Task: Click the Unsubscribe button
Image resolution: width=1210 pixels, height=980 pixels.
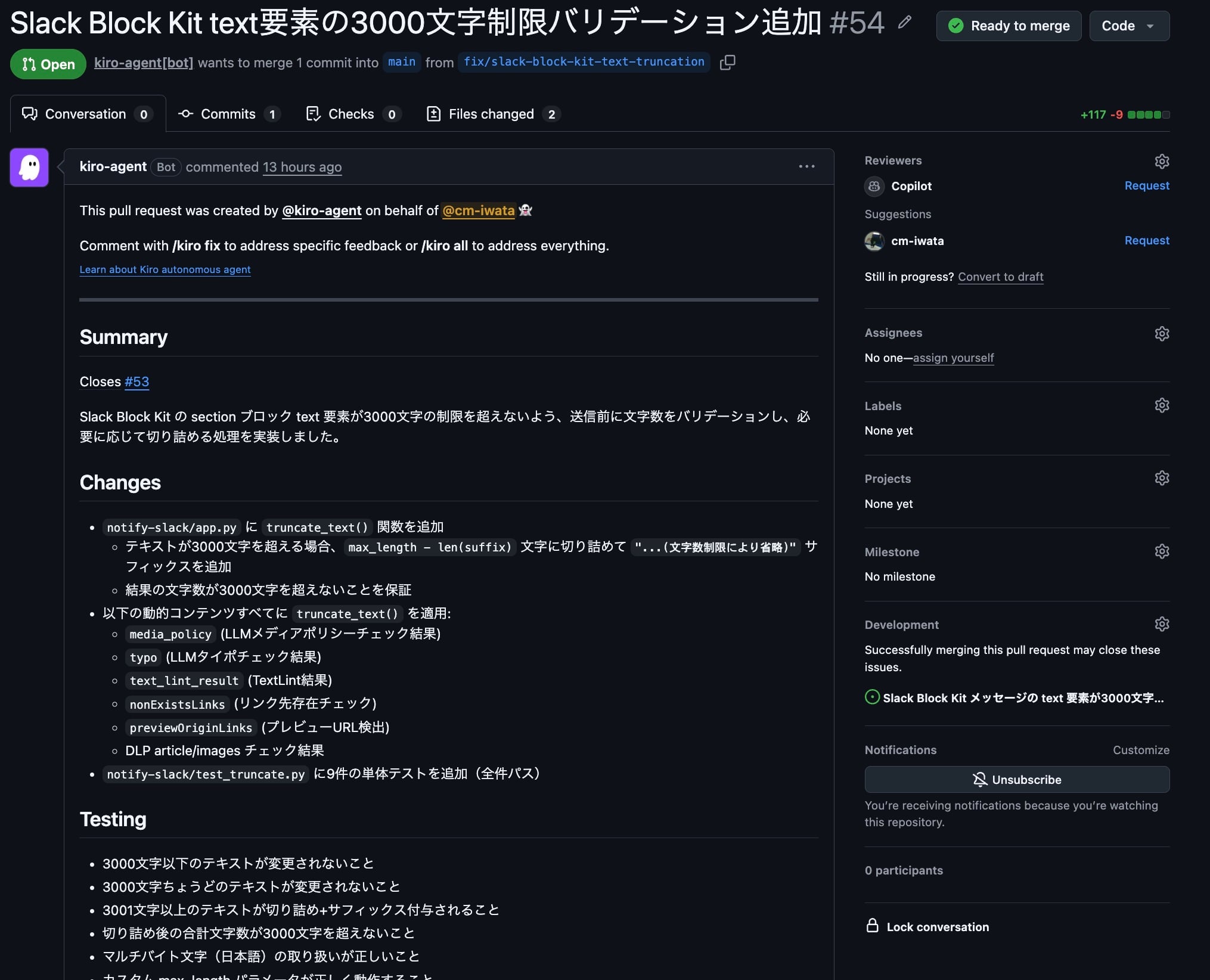Action: coord(1017,780)
